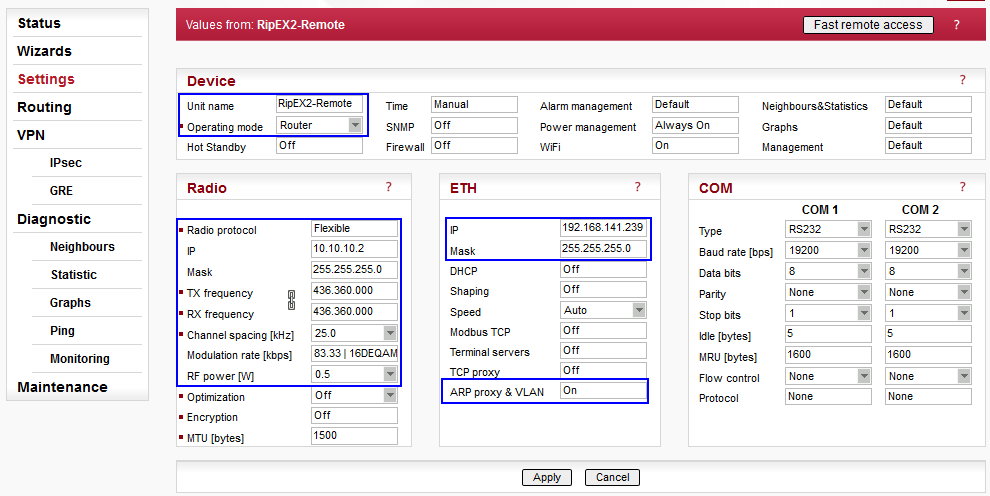Open the Management setting field
Viewport: 990px width, 496px height.
(928, 145)
